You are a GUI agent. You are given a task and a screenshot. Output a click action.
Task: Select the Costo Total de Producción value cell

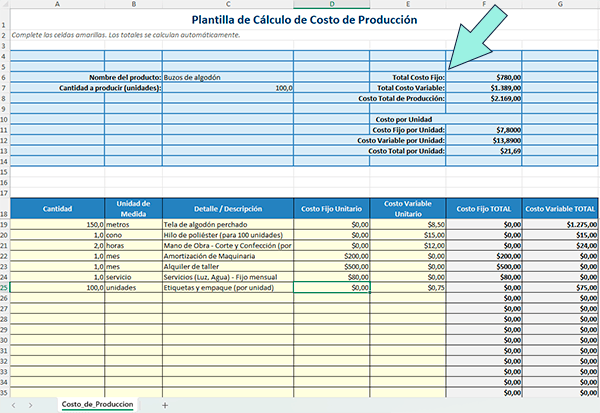483,99
